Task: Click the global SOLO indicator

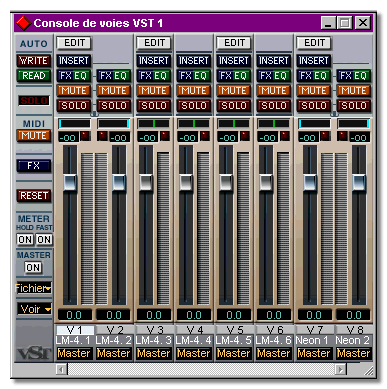Action: click(34, 100)
